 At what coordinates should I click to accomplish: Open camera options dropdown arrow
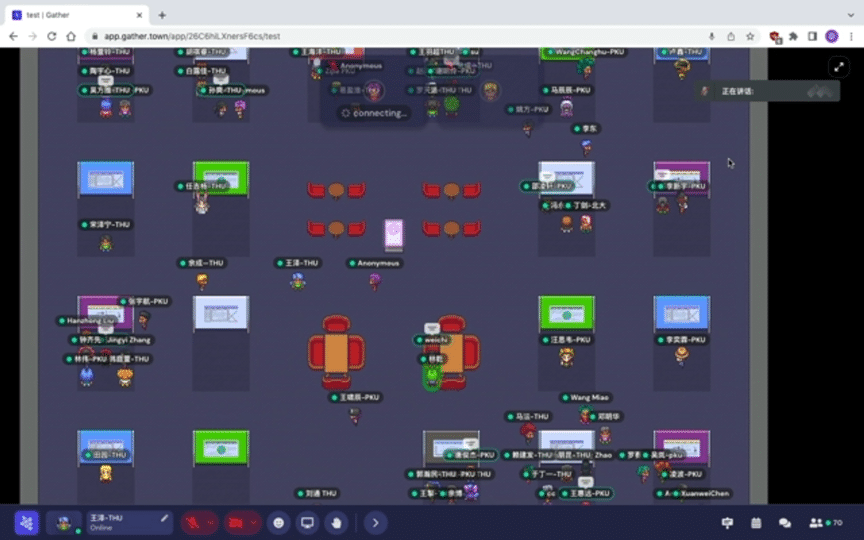(255, 522)
